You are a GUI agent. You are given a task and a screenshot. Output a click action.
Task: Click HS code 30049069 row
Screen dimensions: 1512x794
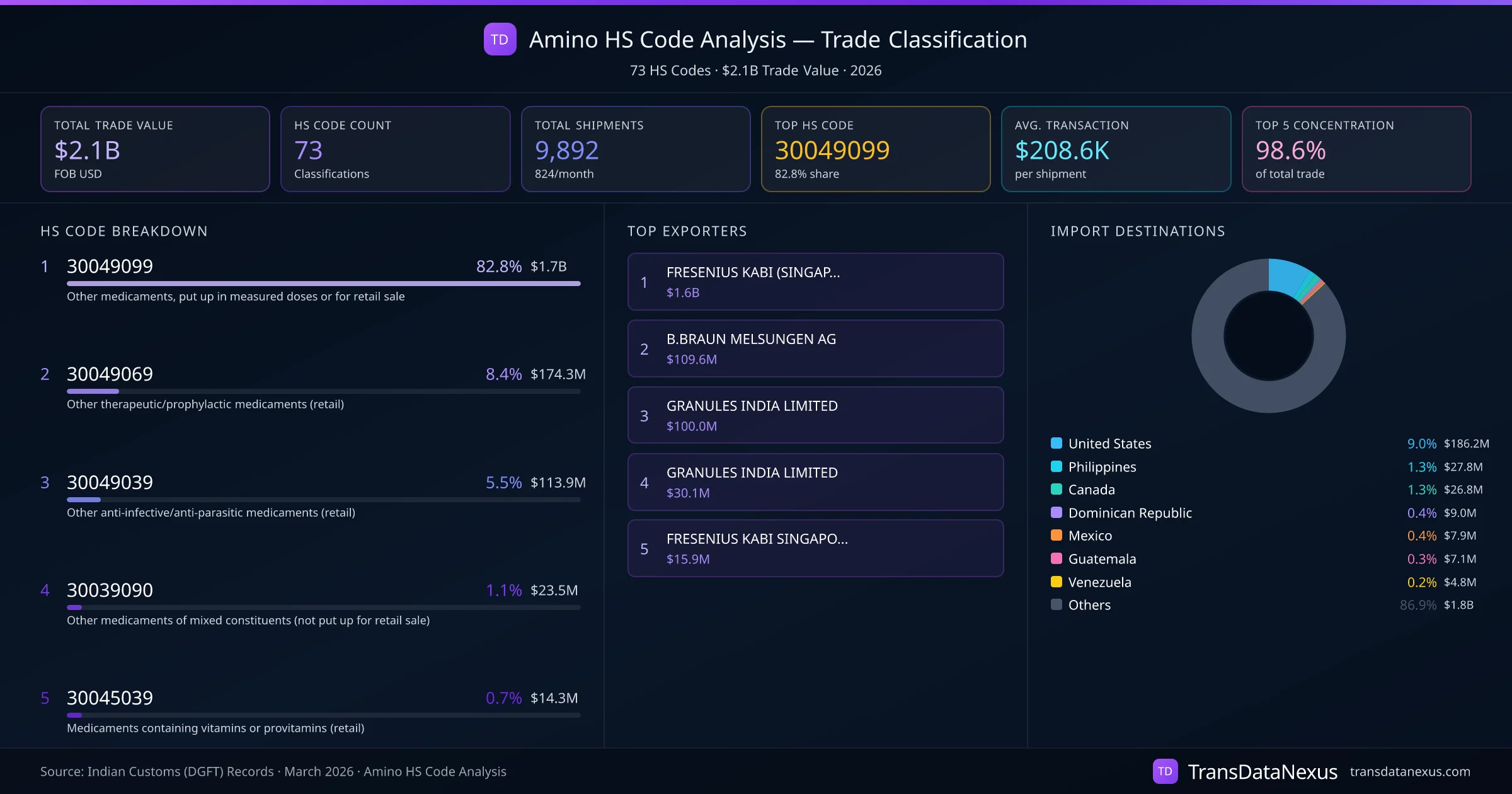point(110,374)
